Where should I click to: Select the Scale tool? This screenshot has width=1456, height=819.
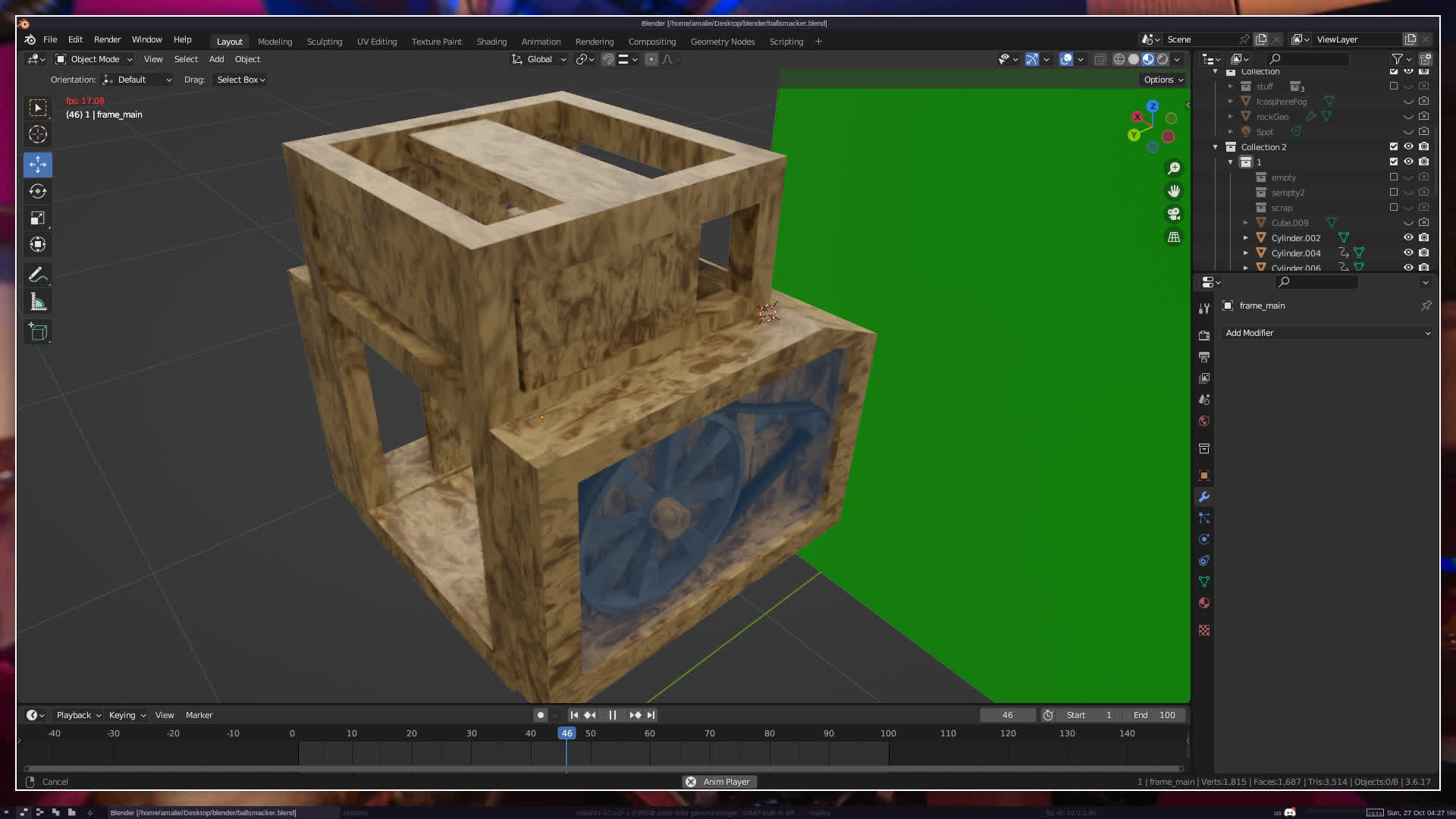click(38, 218)
